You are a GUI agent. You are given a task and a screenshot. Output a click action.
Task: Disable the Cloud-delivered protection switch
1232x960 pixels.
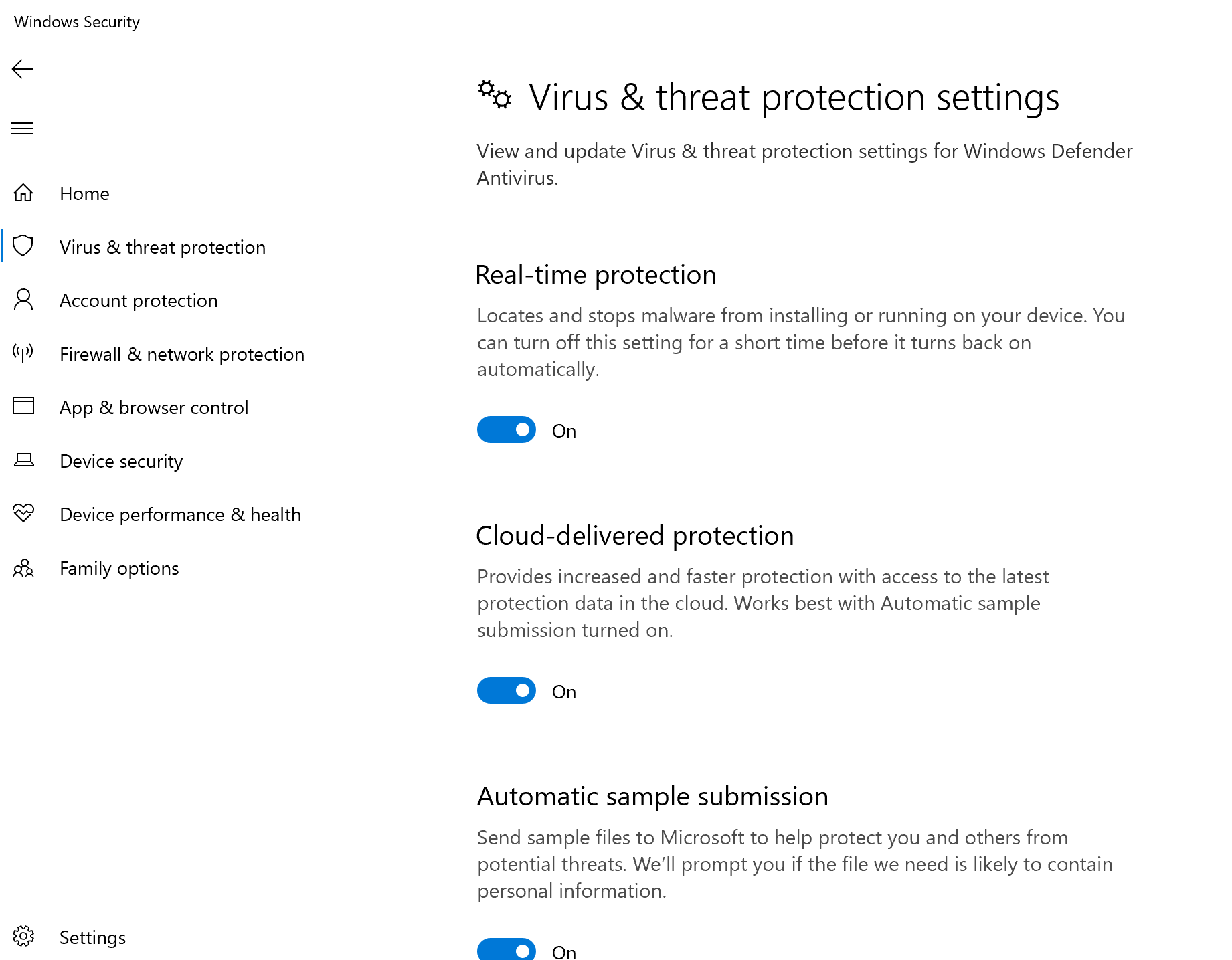507,691
